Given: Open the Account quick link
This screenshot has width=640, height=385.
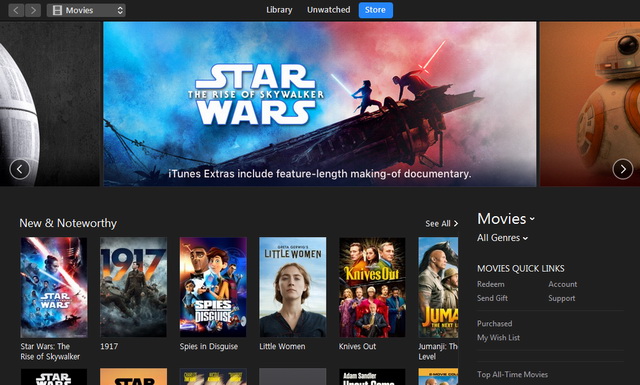Looking at the screenshot, I should click(x=562, y=284).
